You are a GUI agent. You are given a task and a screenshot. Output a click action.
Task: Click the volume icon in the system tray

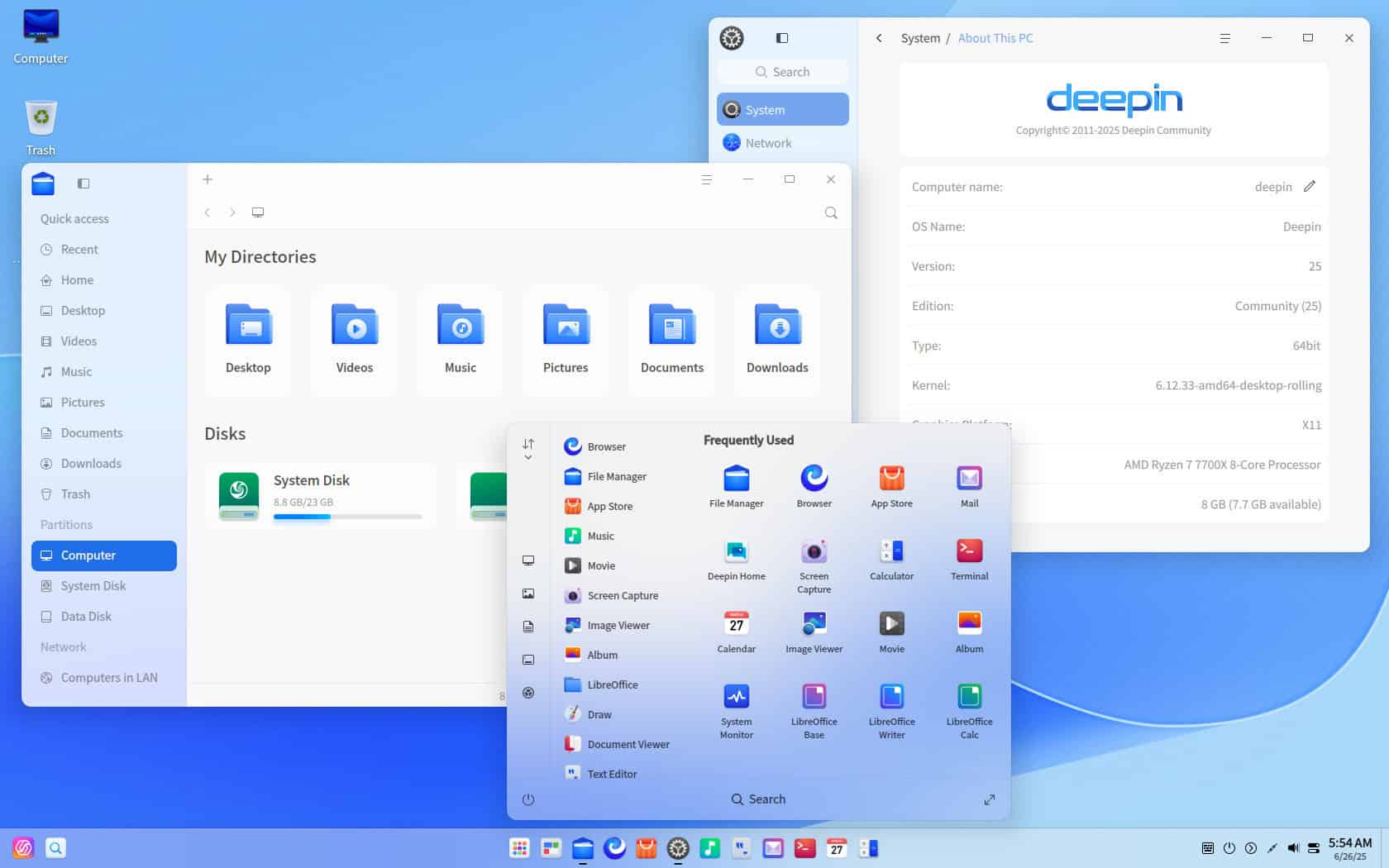[1292, 847]
